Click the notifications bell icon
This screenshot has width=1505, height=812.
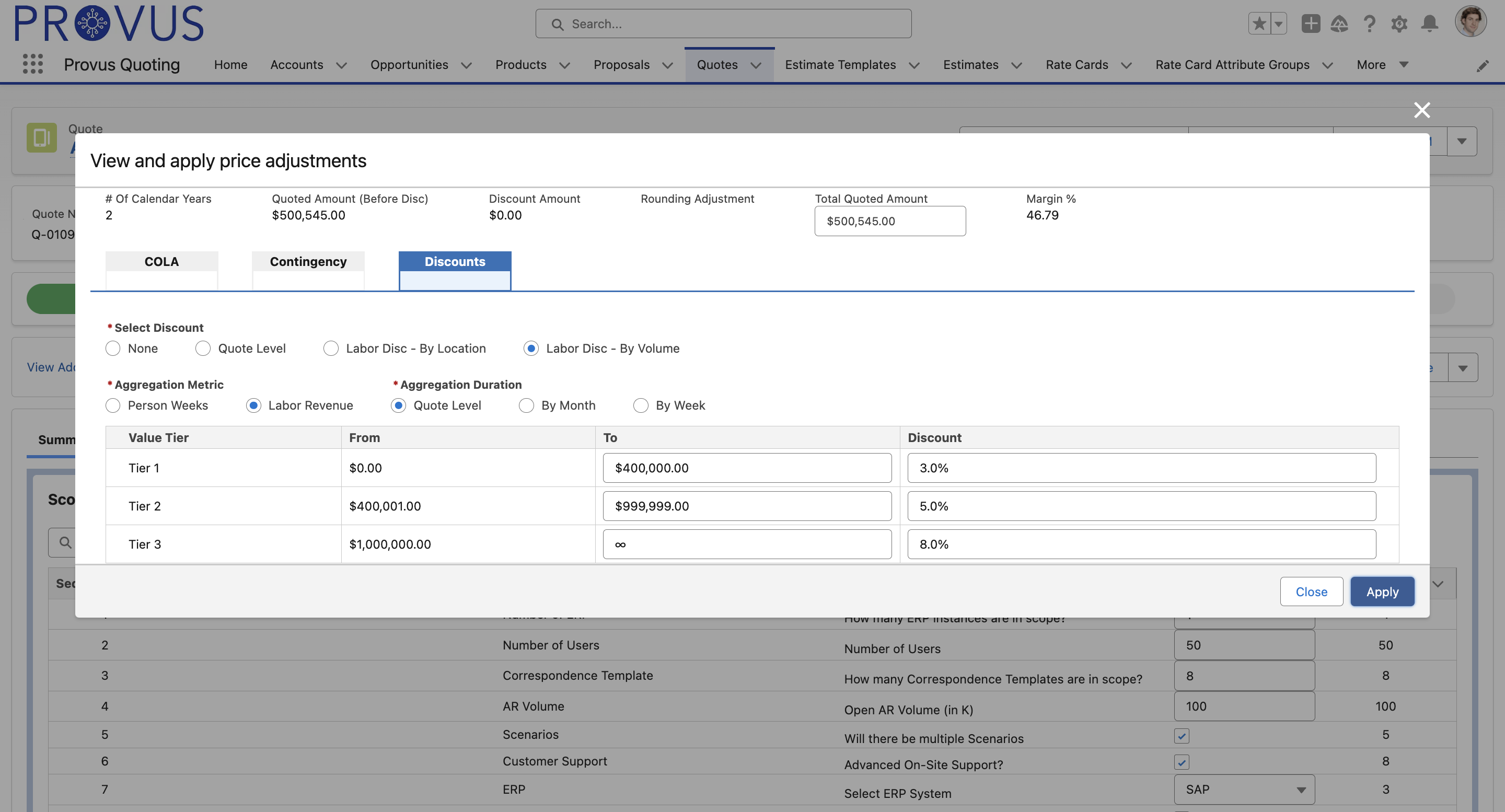[1430, 24]
